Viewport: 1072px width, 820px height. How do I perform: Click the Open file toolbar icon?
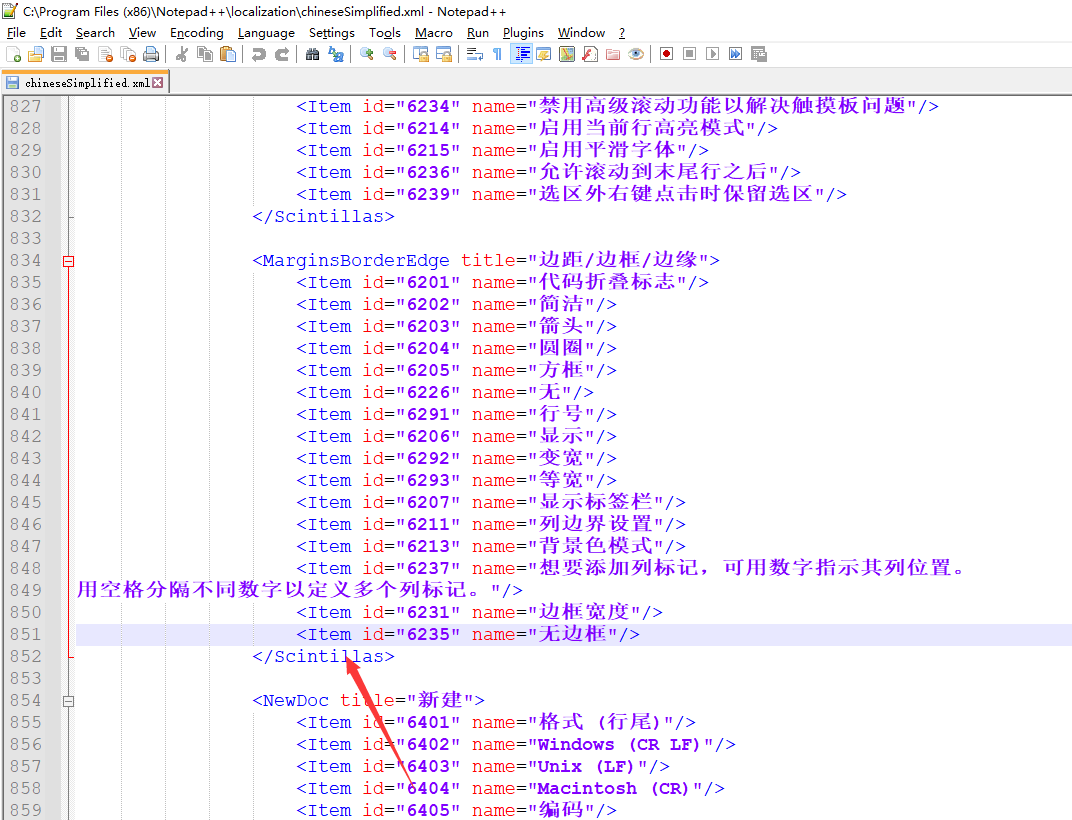(36, 55)
